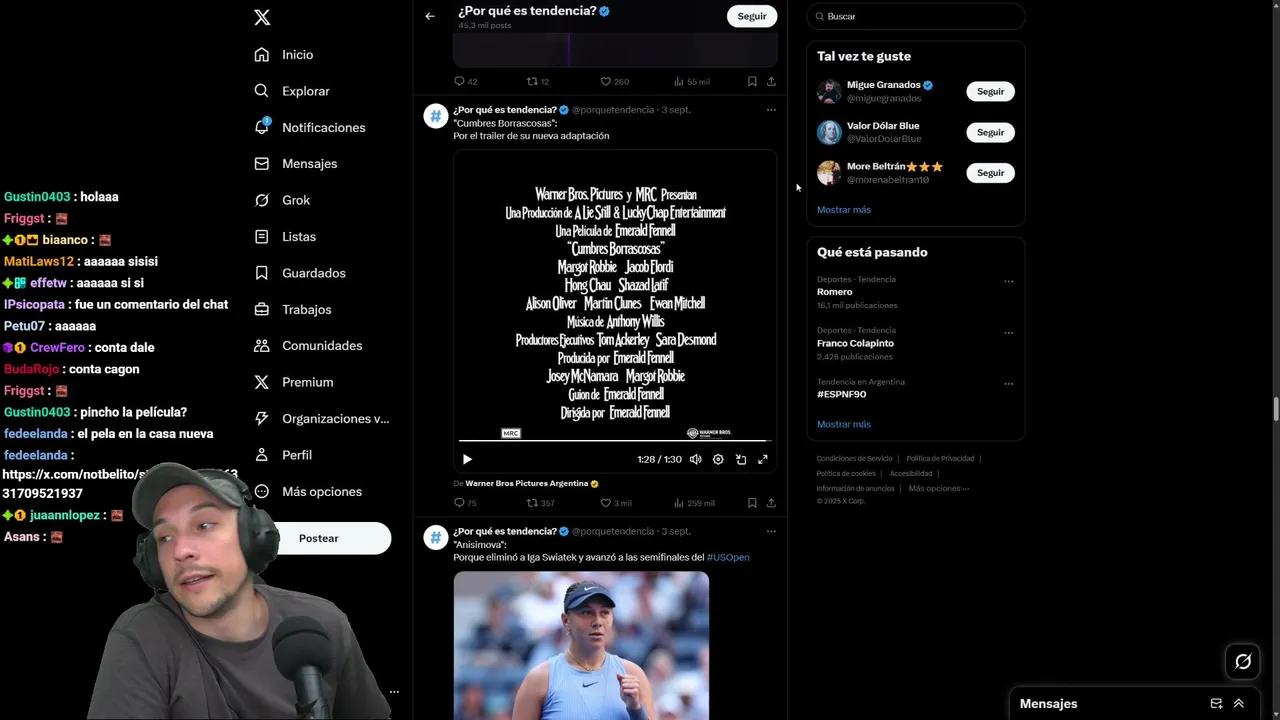Open options menu for Romero trend
The width and height of the screenshot is (1280, 720).
point(1008,281)
